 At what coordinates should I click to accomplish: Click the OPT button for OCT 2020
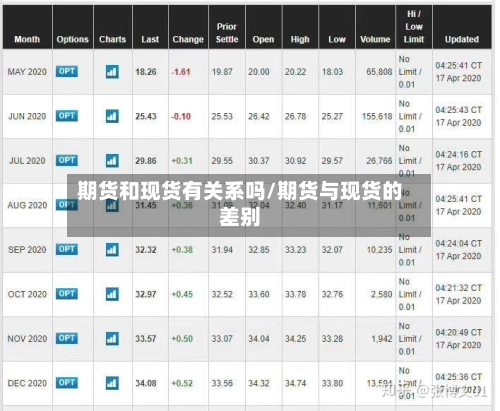click(67, 294)
